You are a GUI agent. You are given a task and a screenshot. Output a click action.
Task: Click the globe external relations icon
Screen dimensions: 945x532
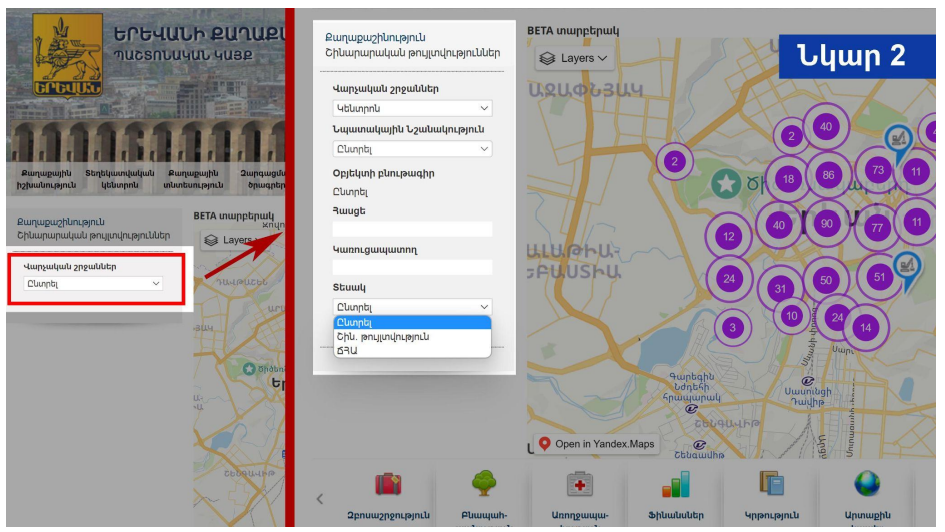(866, 484)
